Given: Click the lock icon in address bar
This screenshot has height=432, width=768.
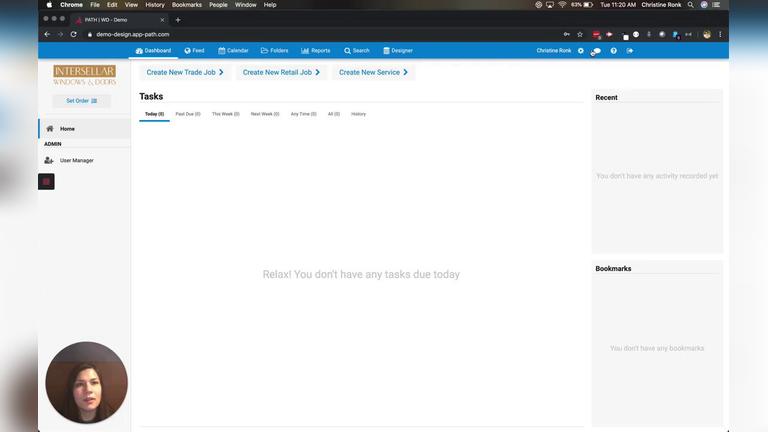Looking at the screenshot, I should (x=90, y=35).
